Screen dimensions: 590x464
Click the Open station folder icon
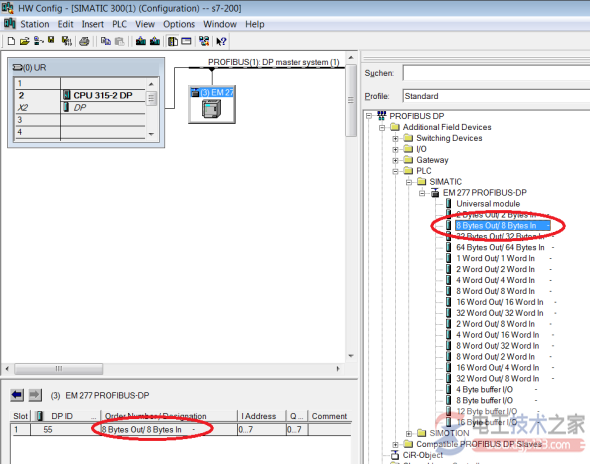point(24,41)
